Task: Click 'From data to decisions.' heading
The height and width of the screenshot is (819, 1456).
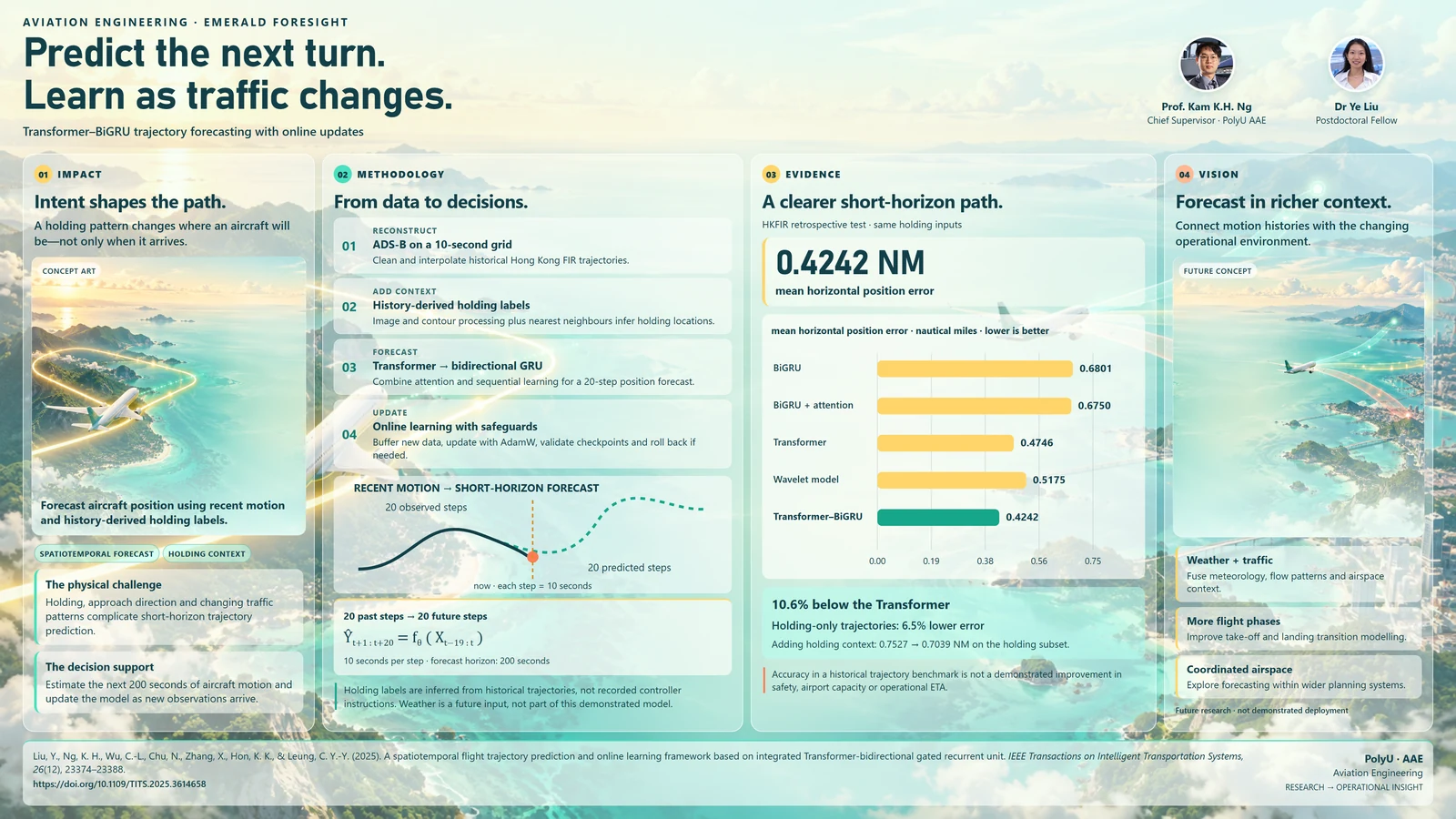Action: (430, 202)
